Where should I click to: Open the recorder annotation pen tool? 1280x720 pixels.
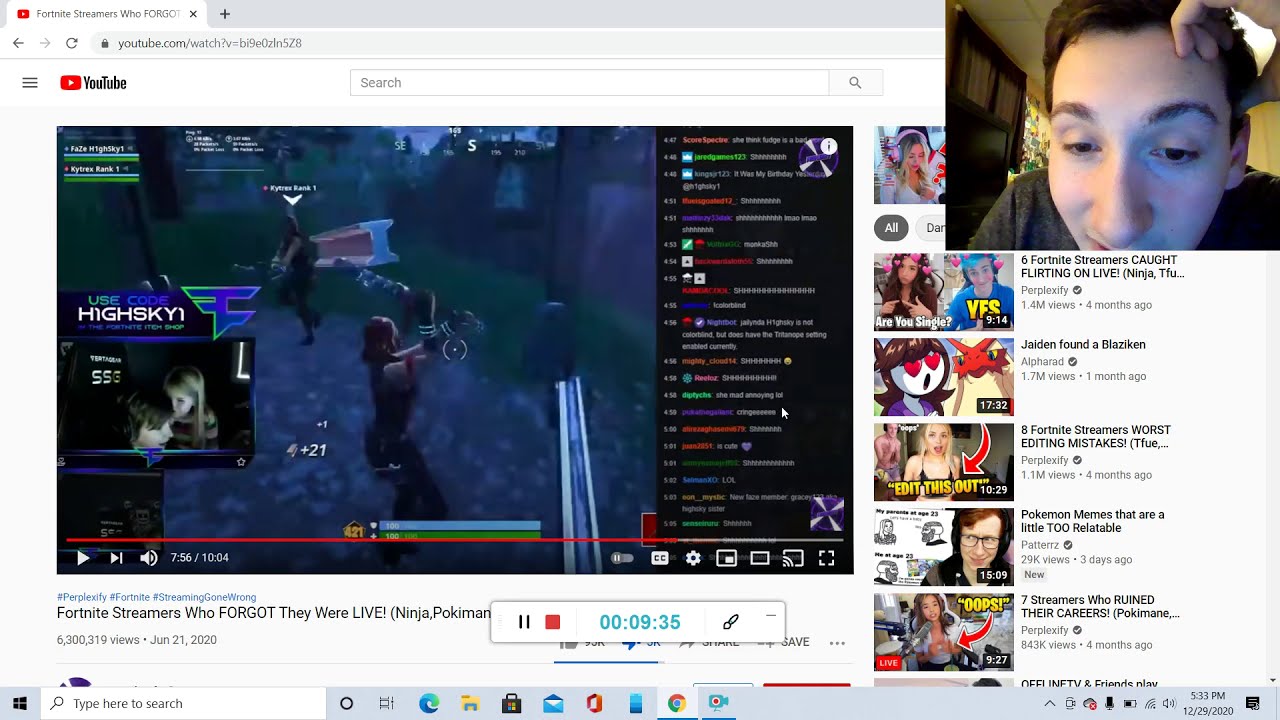pyautogui.click(x=731, y=622)
